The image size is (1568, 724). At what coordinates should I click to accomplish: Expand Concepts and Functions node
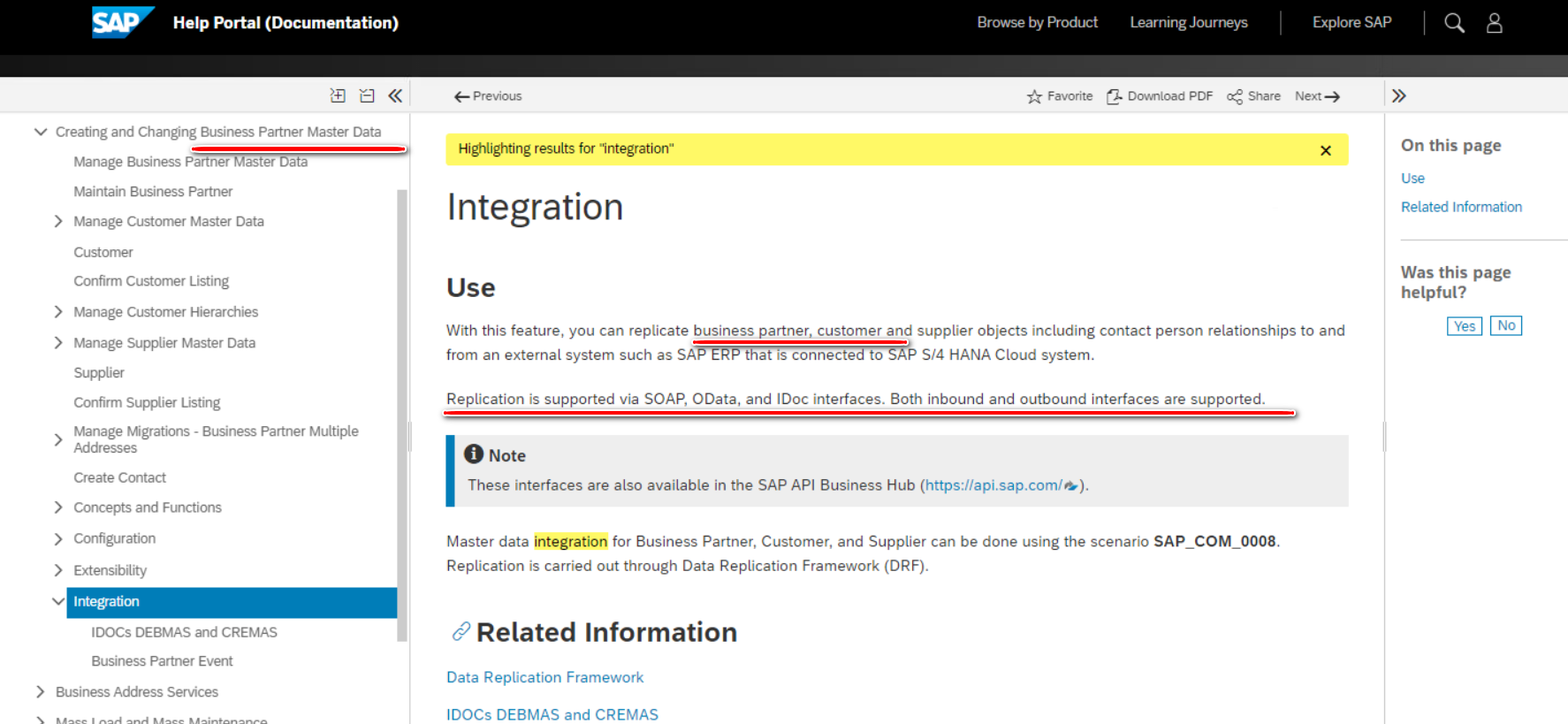[x=58, y=507]
